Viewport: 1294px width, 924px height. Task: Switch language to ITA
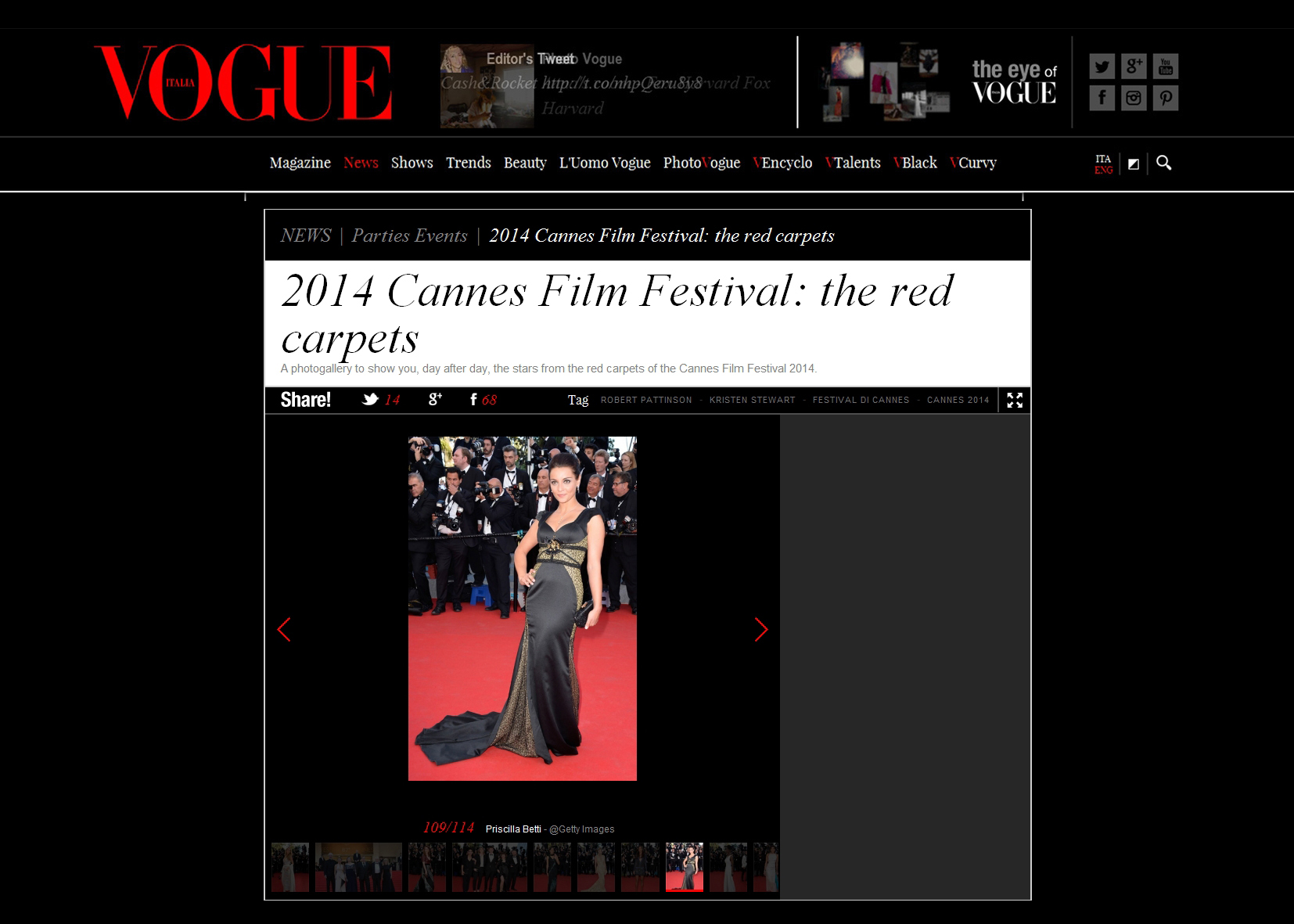click(1103, 159)
